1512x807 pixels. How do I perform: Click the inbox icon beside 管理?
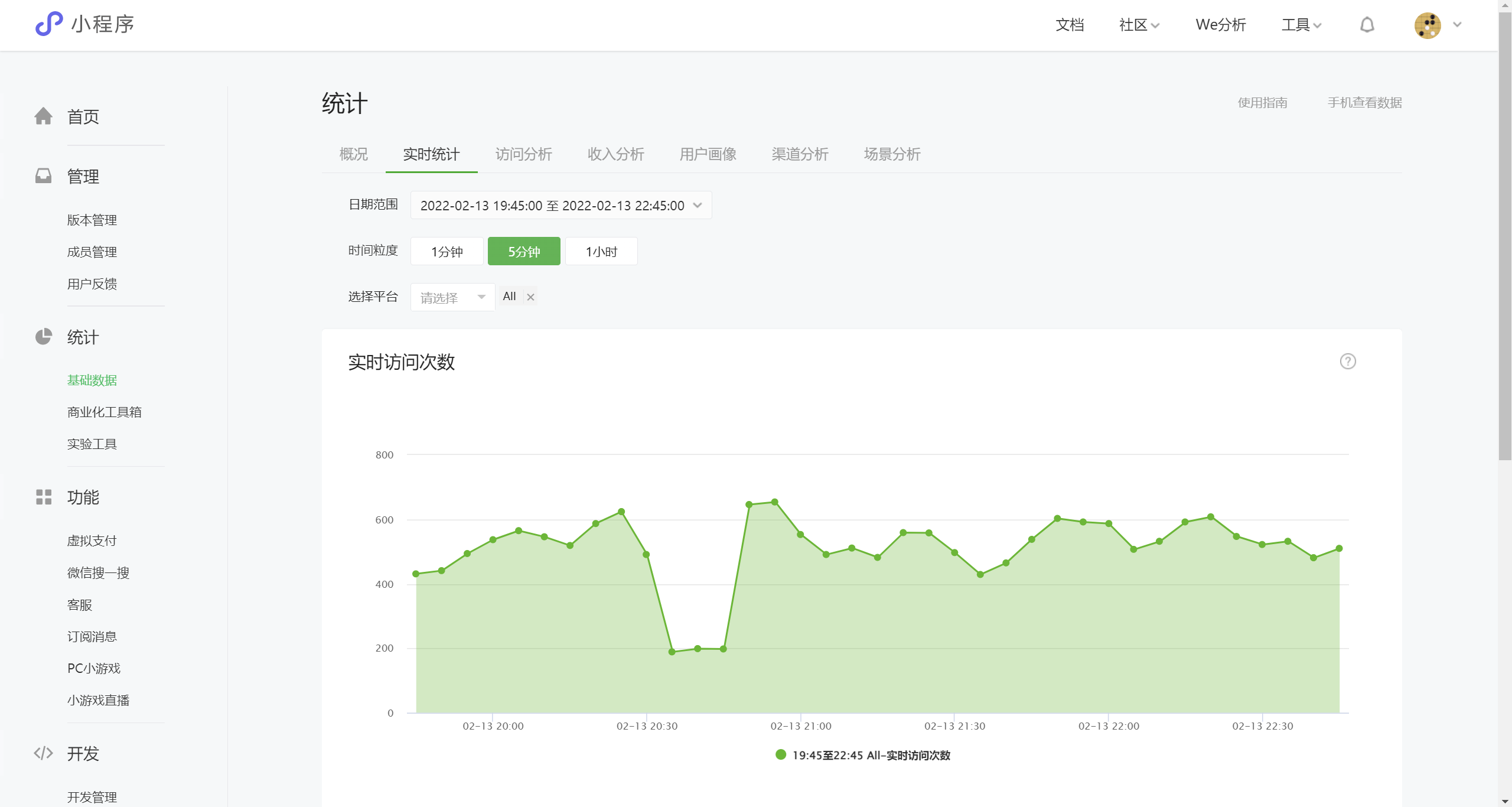coord(43,175)
